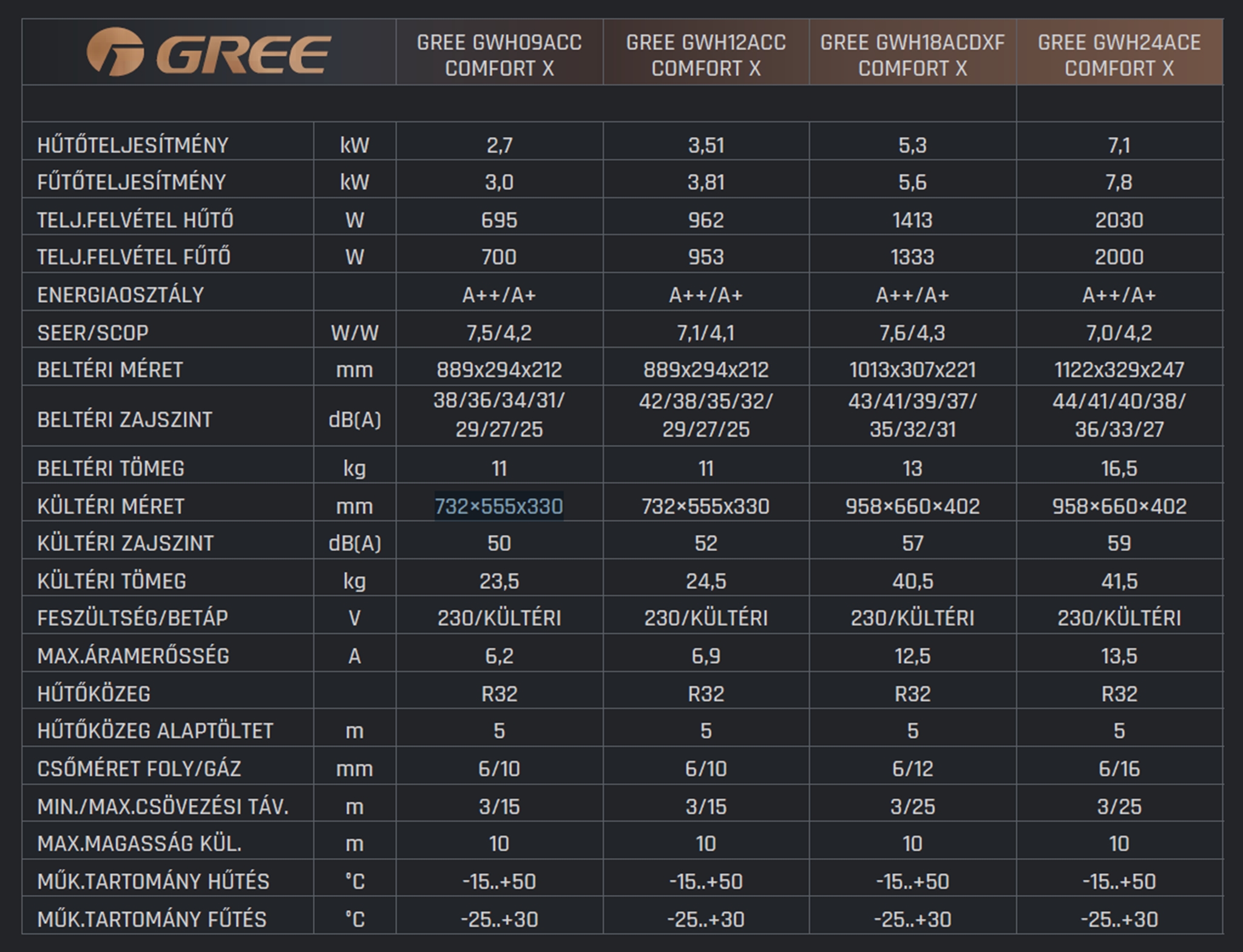Image resolution: width=1243 pixels, height=952 pixels.
Task: Click the TELJ.FELVÉTEL FŰTŐ row label
Action: click(x=134, y=257)
